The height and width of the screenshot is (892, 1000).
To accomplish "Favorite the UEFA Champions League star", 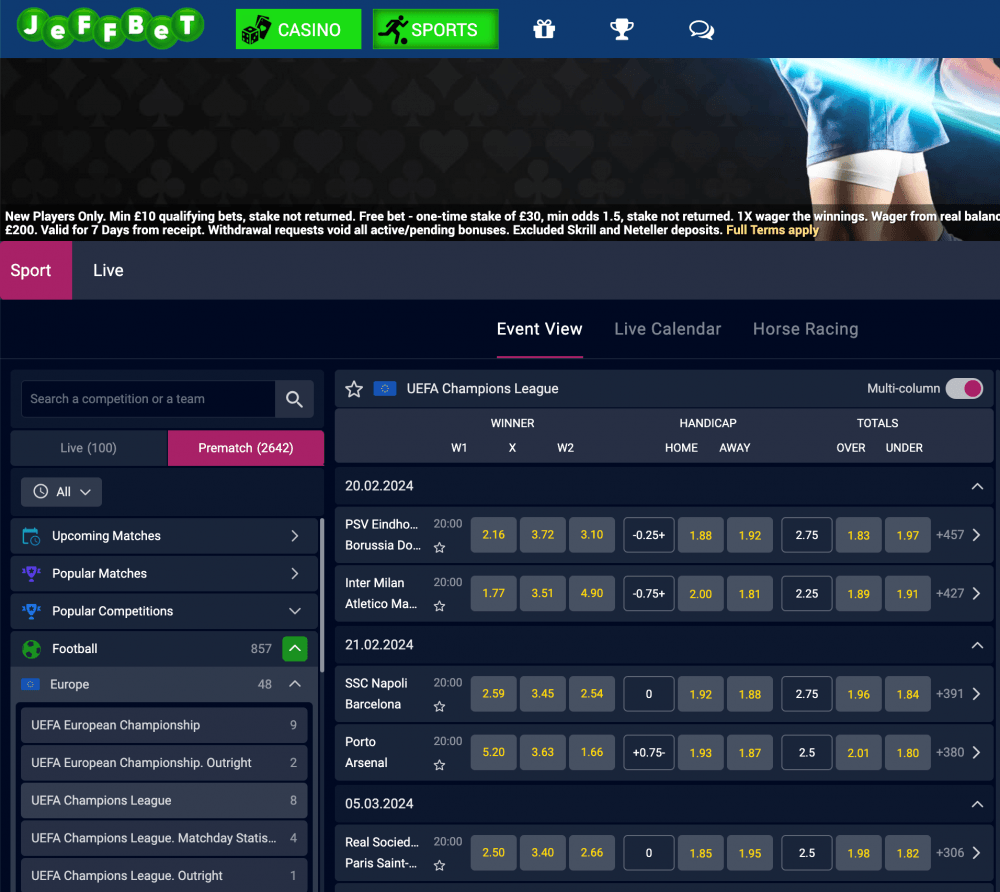I will pyautogui.click(x=354, y=389).
